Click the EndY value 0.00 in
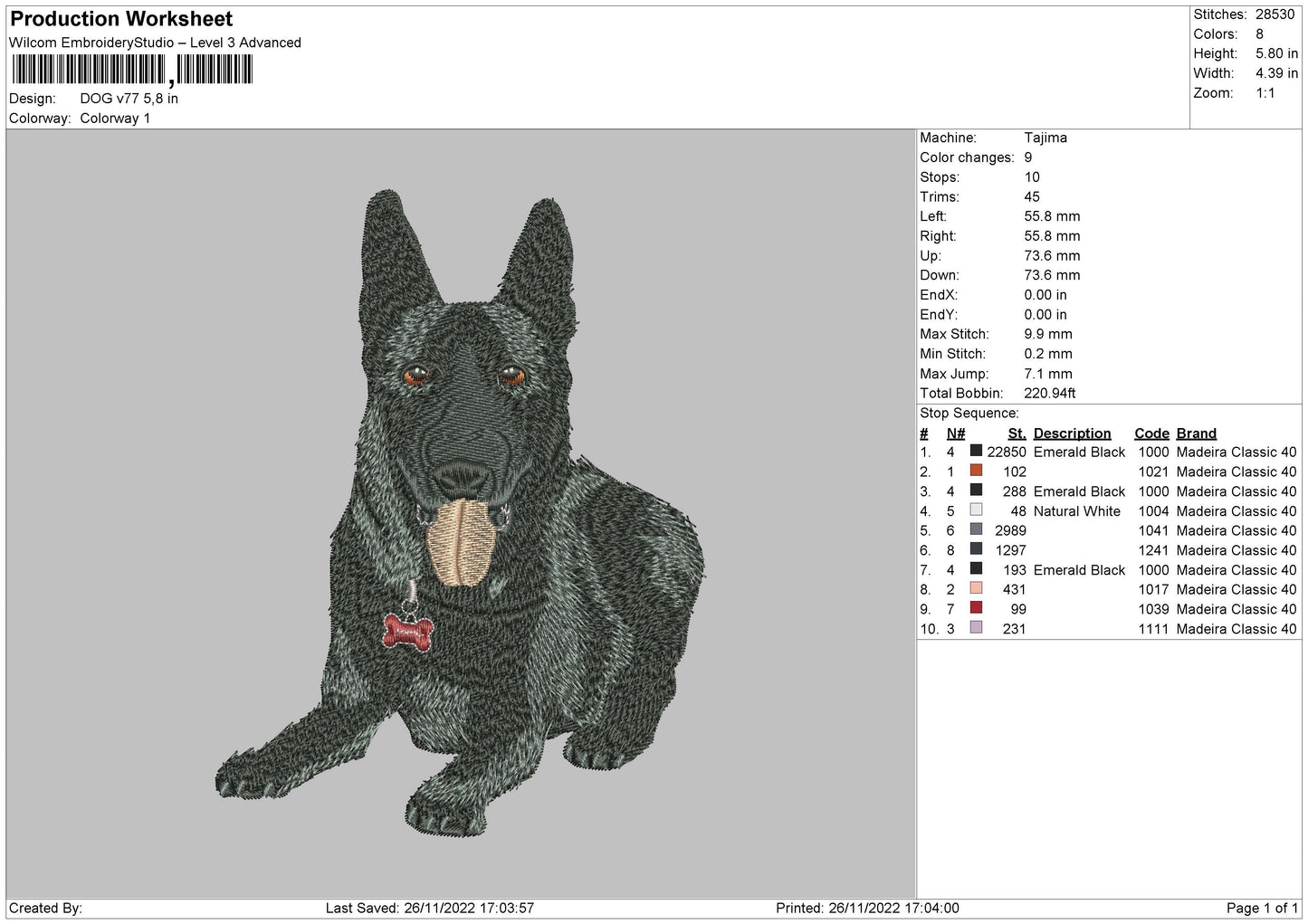 coord(1046,315)
